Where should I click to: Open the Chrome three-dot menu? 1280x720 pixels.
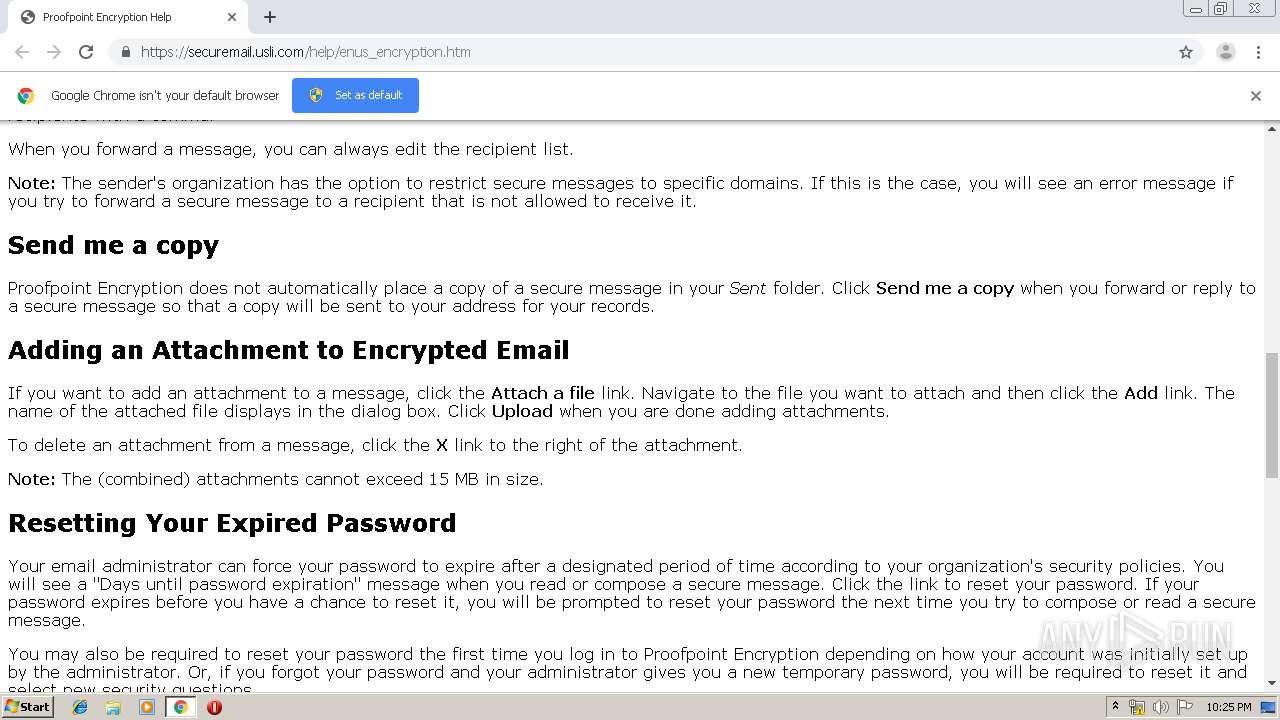click(x=1258, y=52)
